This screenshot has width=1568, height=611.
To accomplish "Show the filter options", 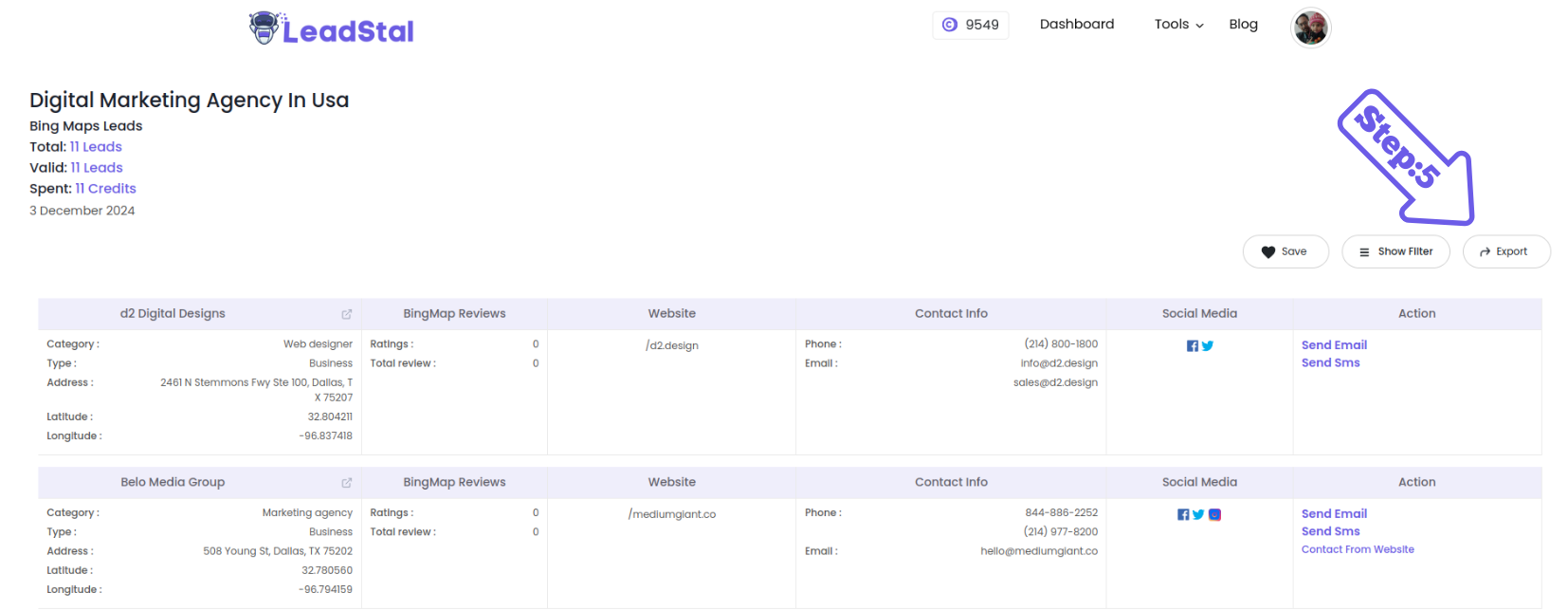I will [1395, 251].
